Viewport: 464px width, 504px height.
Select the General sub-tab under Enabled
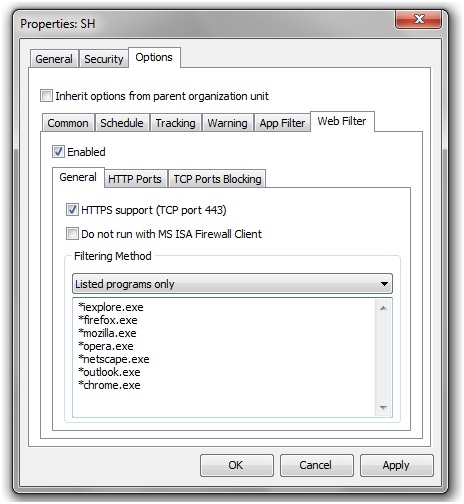78,177
